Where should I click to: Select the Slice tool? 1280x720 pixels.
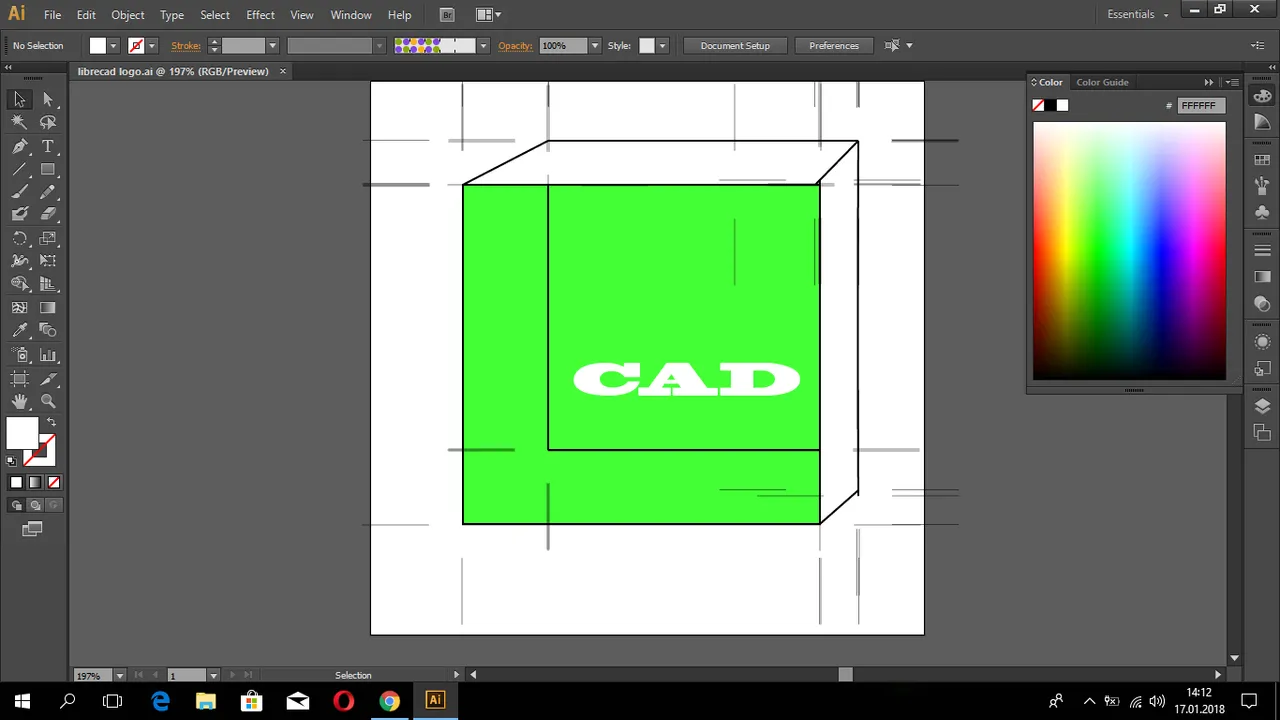click(x=48, y=379)
